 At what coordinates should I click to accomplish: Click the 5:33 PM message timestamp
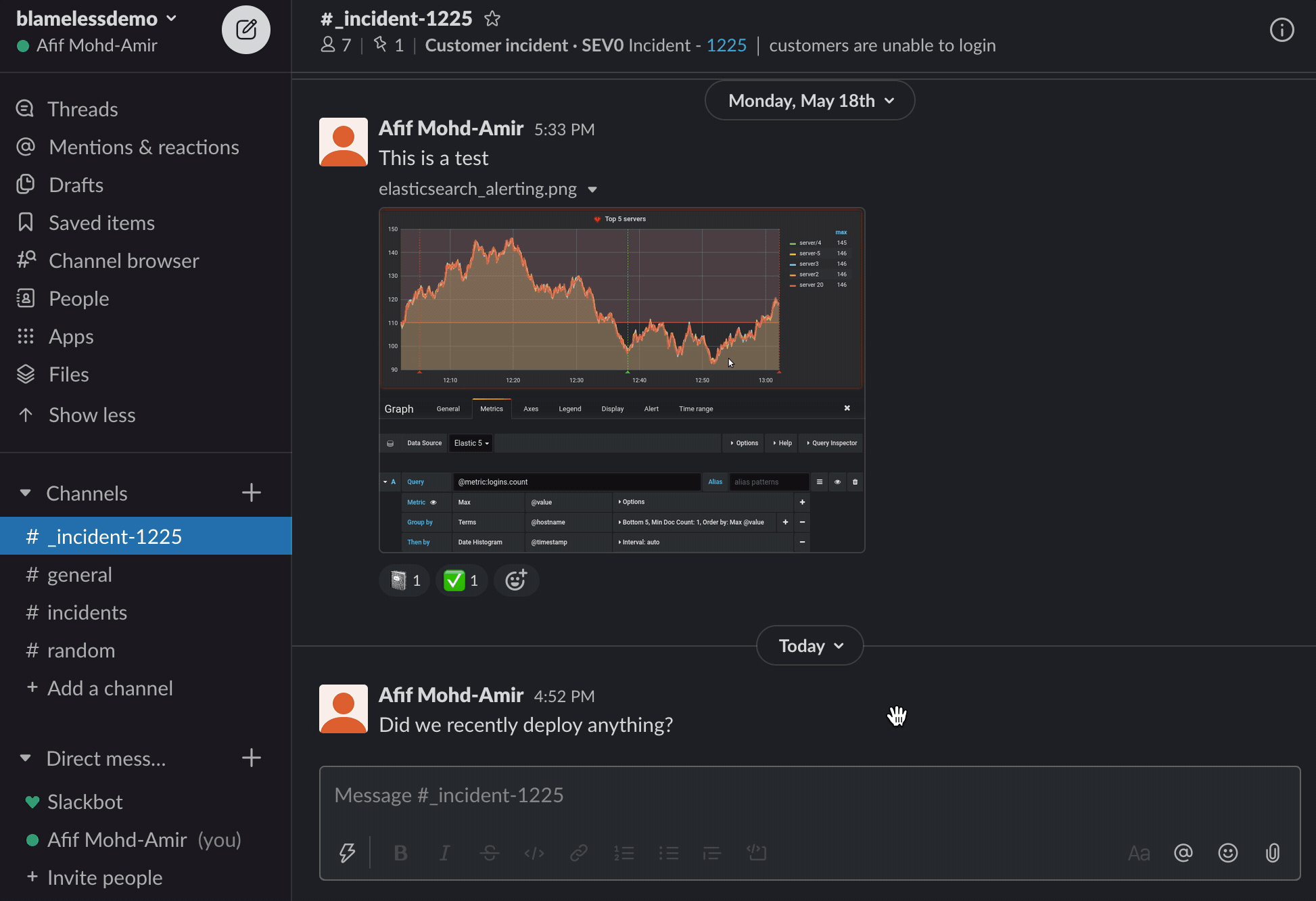point(564,129)
